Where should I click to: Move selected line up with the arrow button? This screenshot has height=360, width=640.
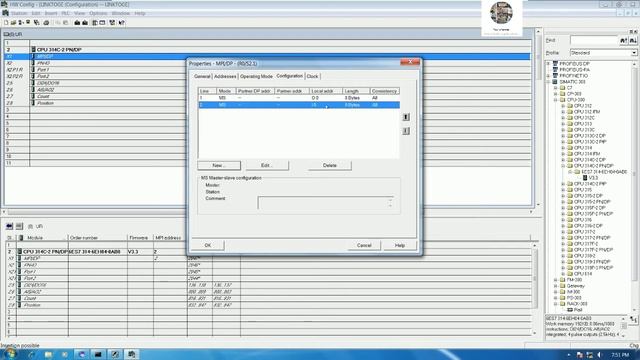[x=406, y=117]
